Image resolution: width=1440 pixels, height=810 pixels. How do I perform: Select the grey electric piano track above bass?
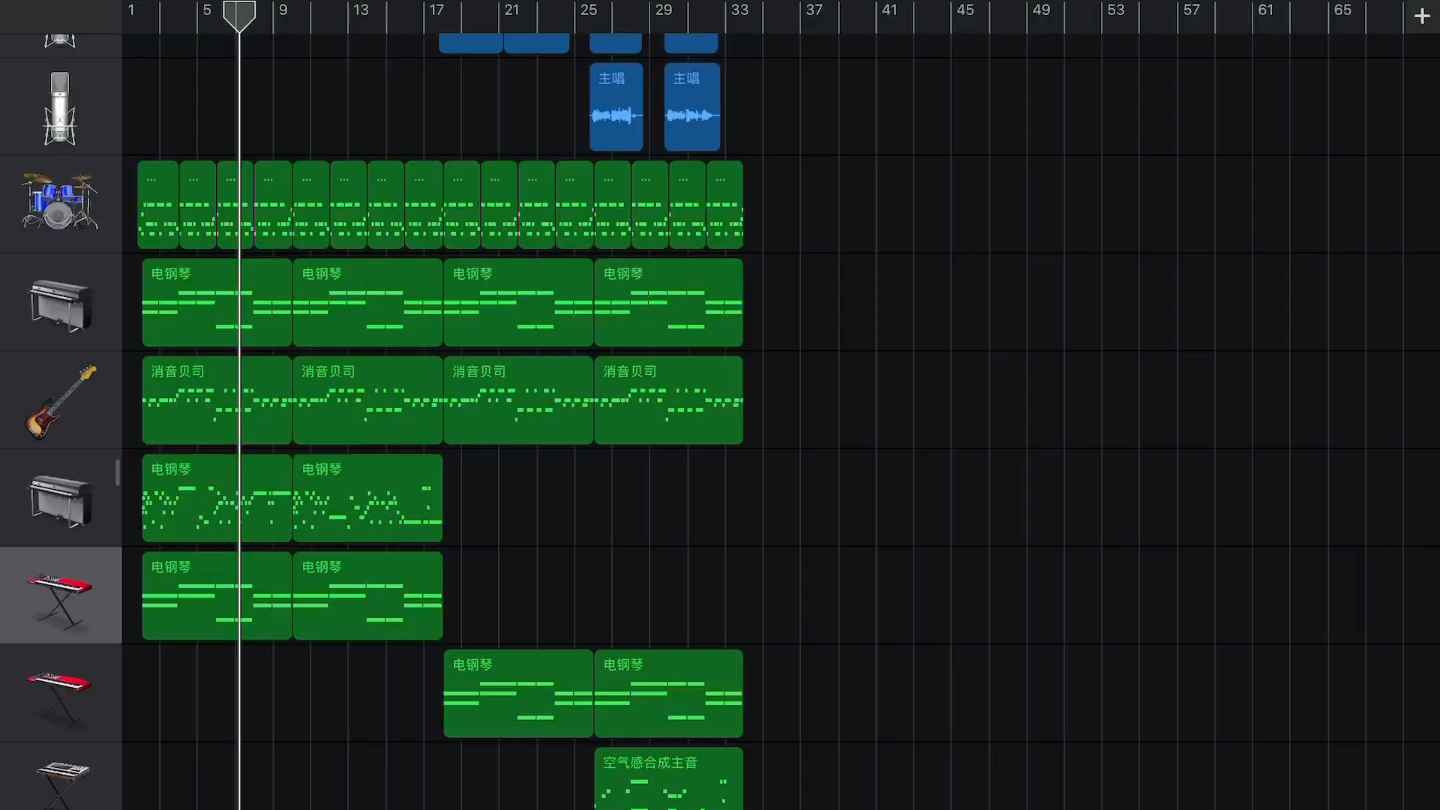point(60,305)
